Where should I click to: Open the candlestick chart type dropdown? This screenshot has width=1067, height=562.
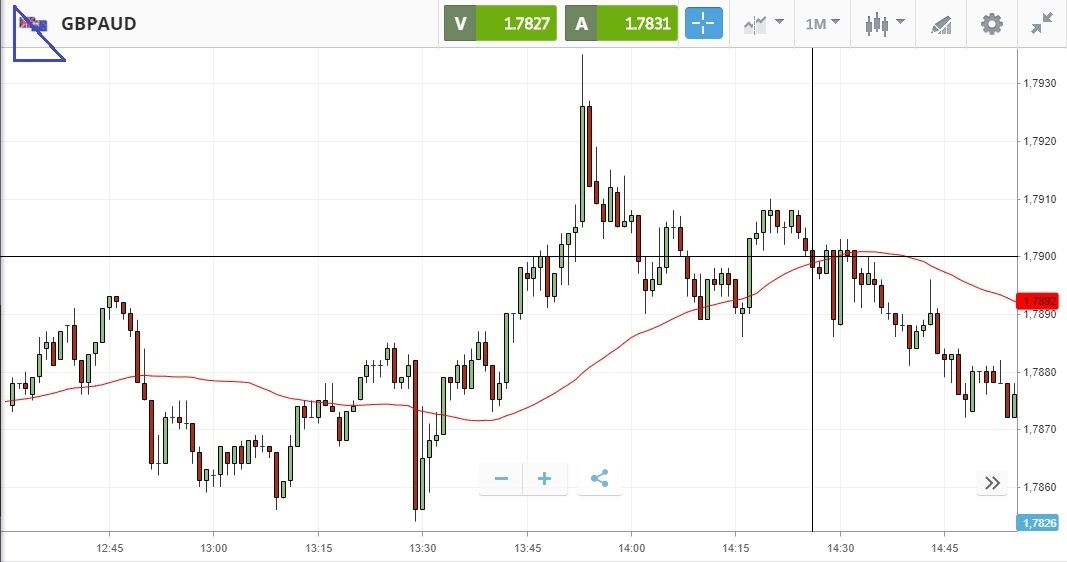885,23
